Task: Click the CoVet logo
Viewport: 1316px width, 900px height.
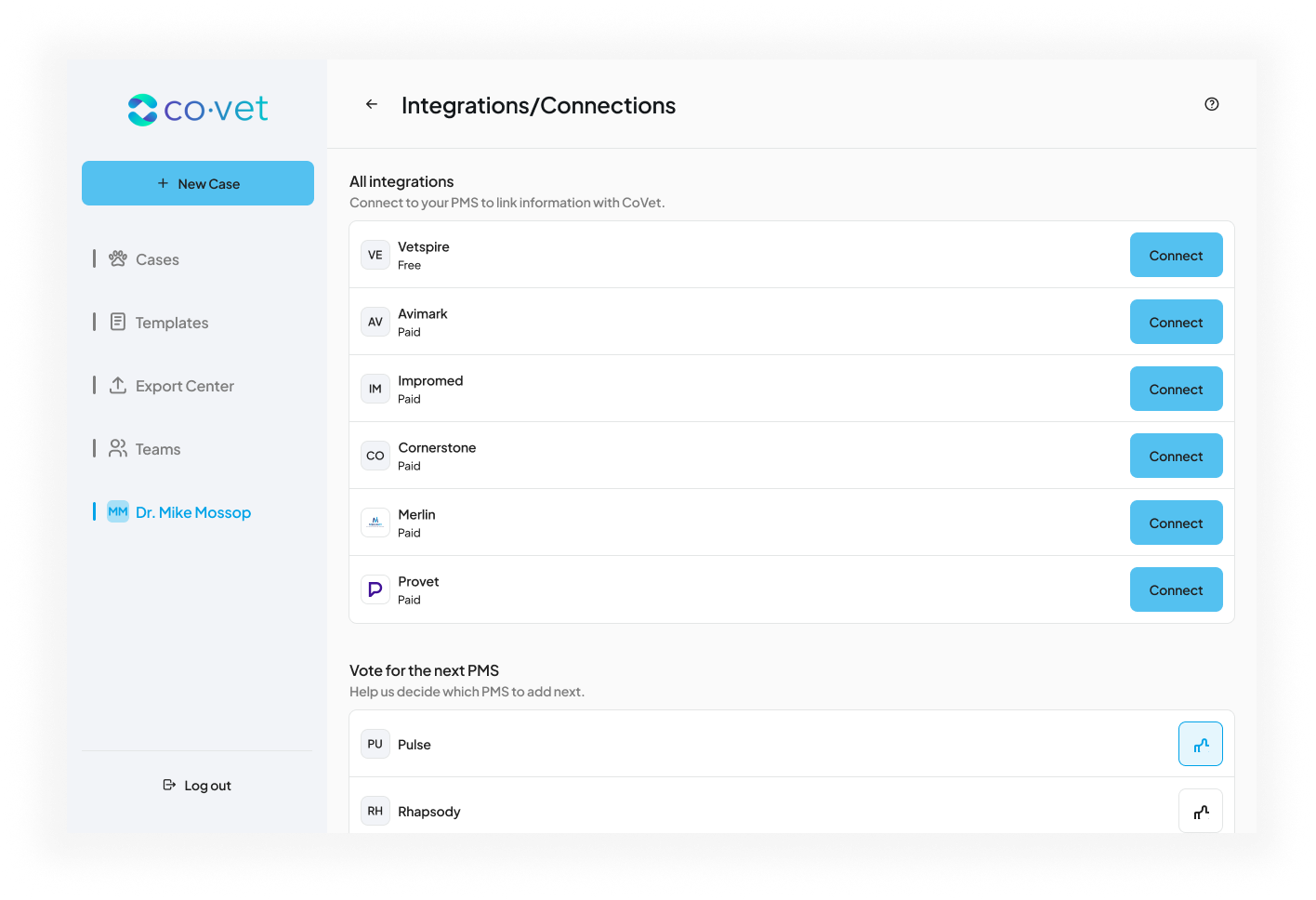Action: coord(198,110)
